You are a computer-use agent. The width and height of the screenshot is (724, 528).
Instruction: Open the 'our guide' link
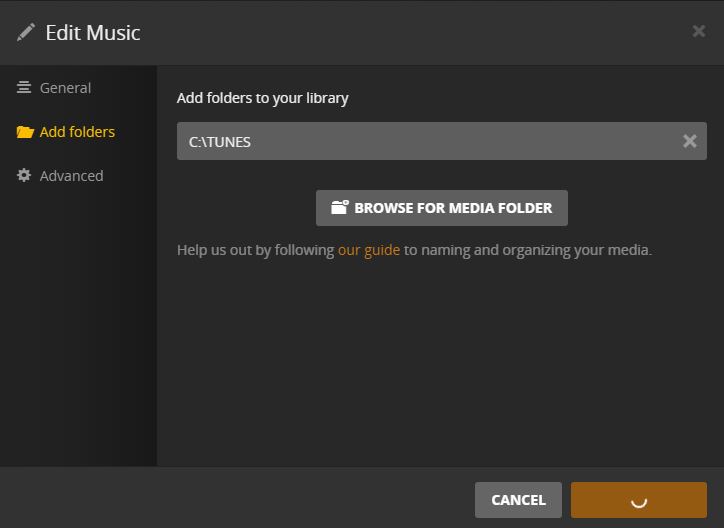[368, 250]
